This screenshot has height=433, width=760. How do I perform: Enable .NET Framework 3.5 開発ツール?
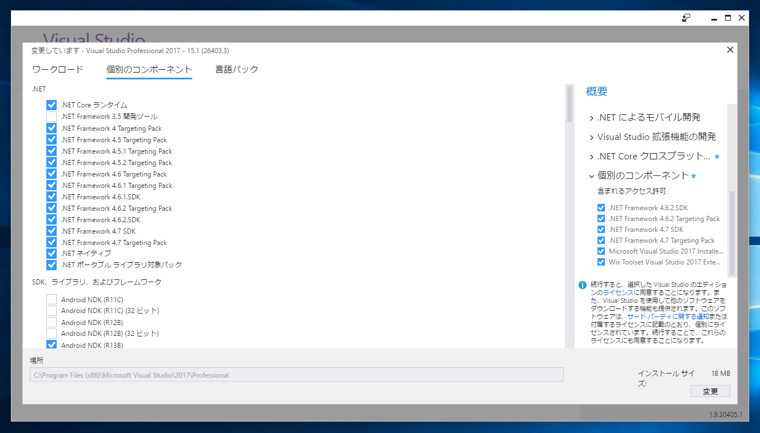(x=51, y=116)
